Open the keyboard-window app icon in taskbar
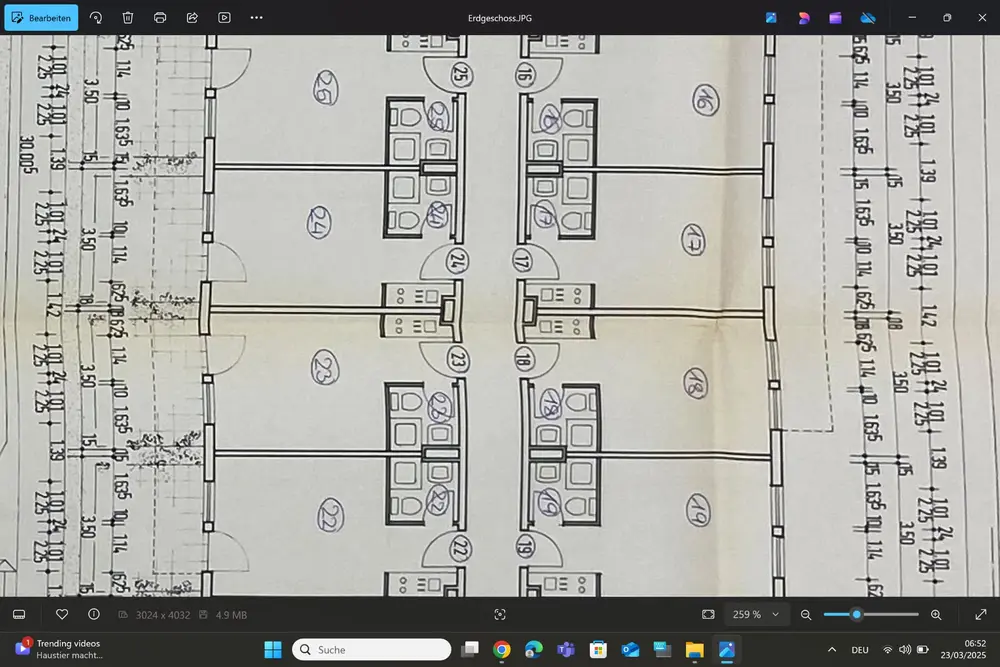 (x=662, y=650)
